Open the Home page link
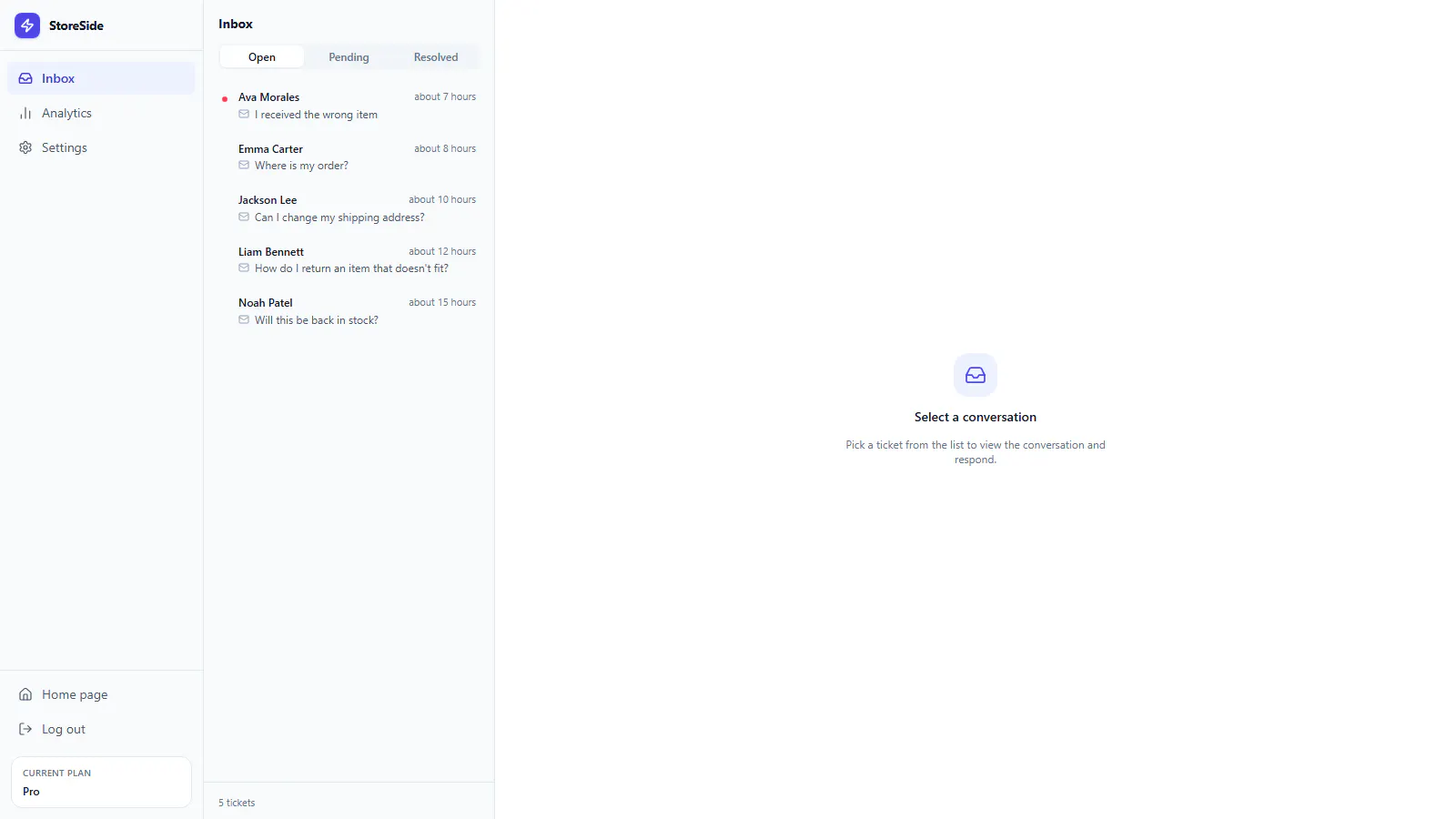This screenshot has width=1456, height=819. click(x=101, y=694)
